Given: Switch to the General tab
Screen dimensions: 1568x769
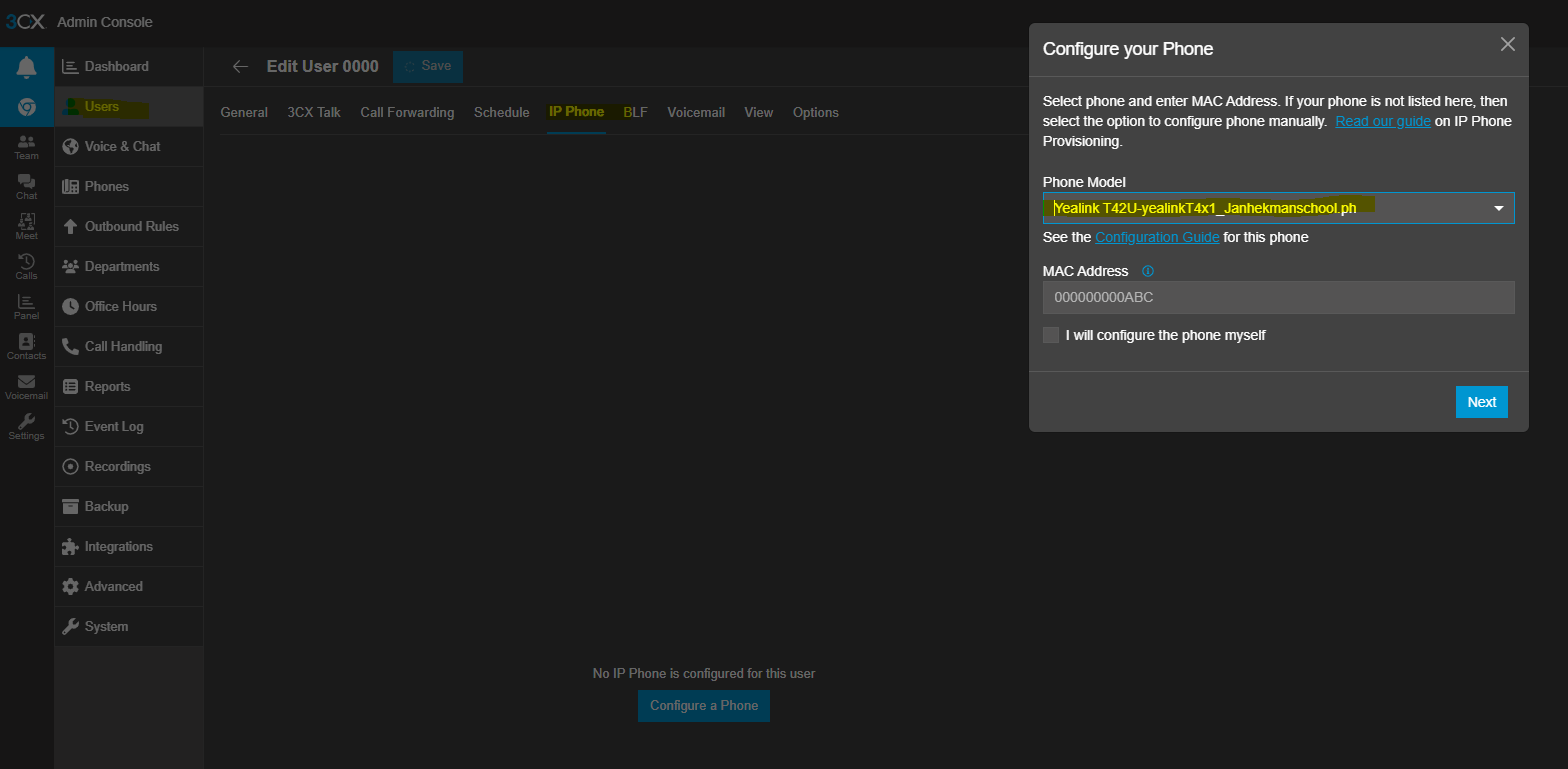Looking at the screenshot, I should (244, 112).
